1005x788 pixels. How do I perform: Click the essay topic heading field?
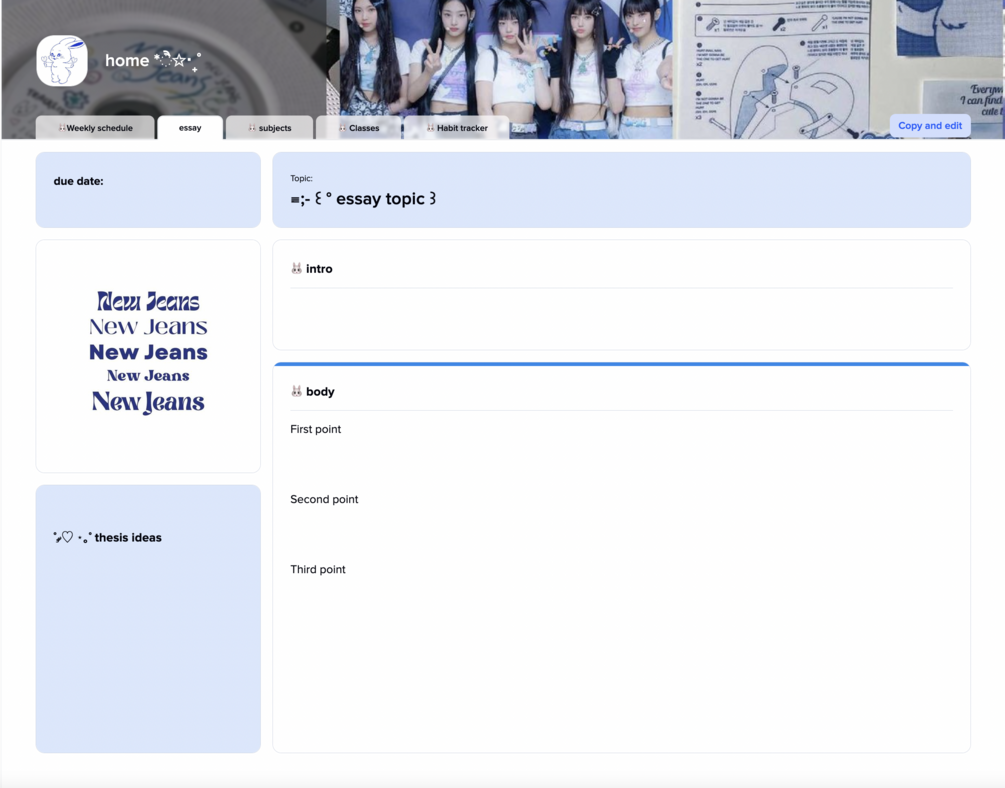pyautogui.click(x=363, y=199)
